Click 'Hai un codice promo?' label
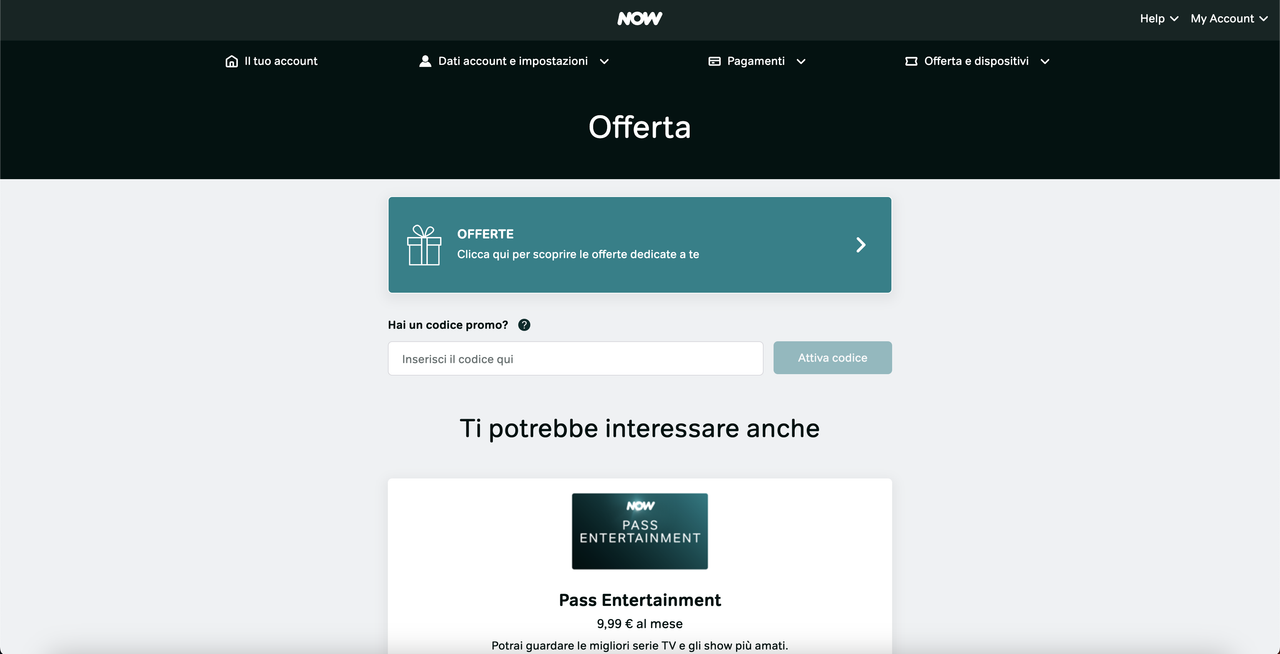 click(448, 325)
